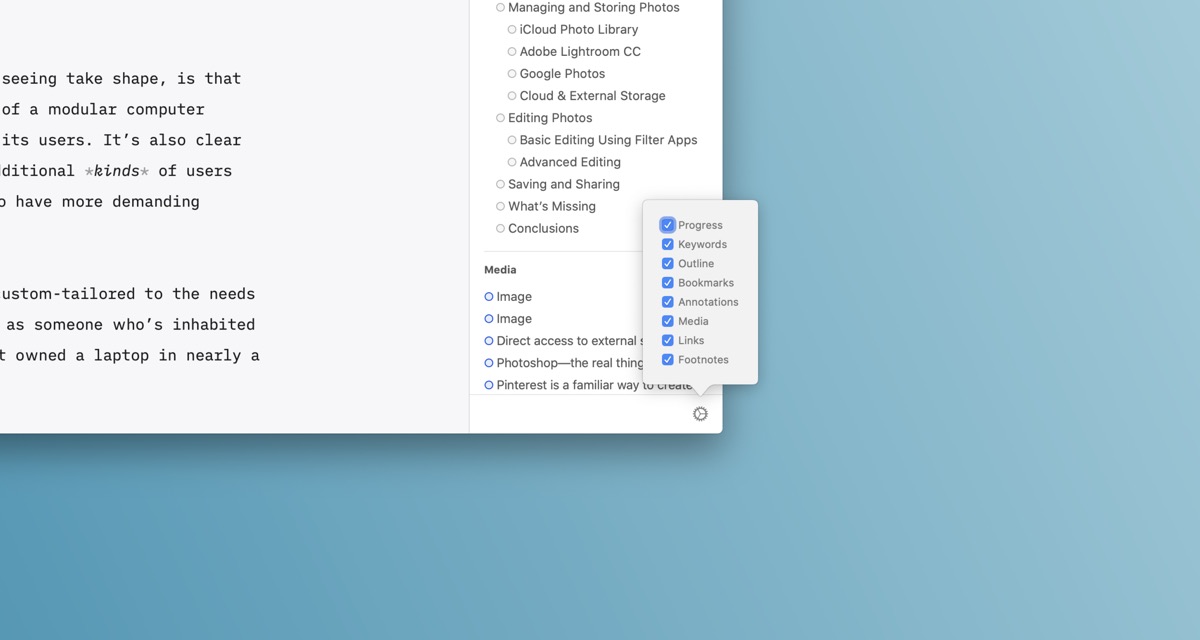Click circle icon beside Conclusions

click(500, 228)
